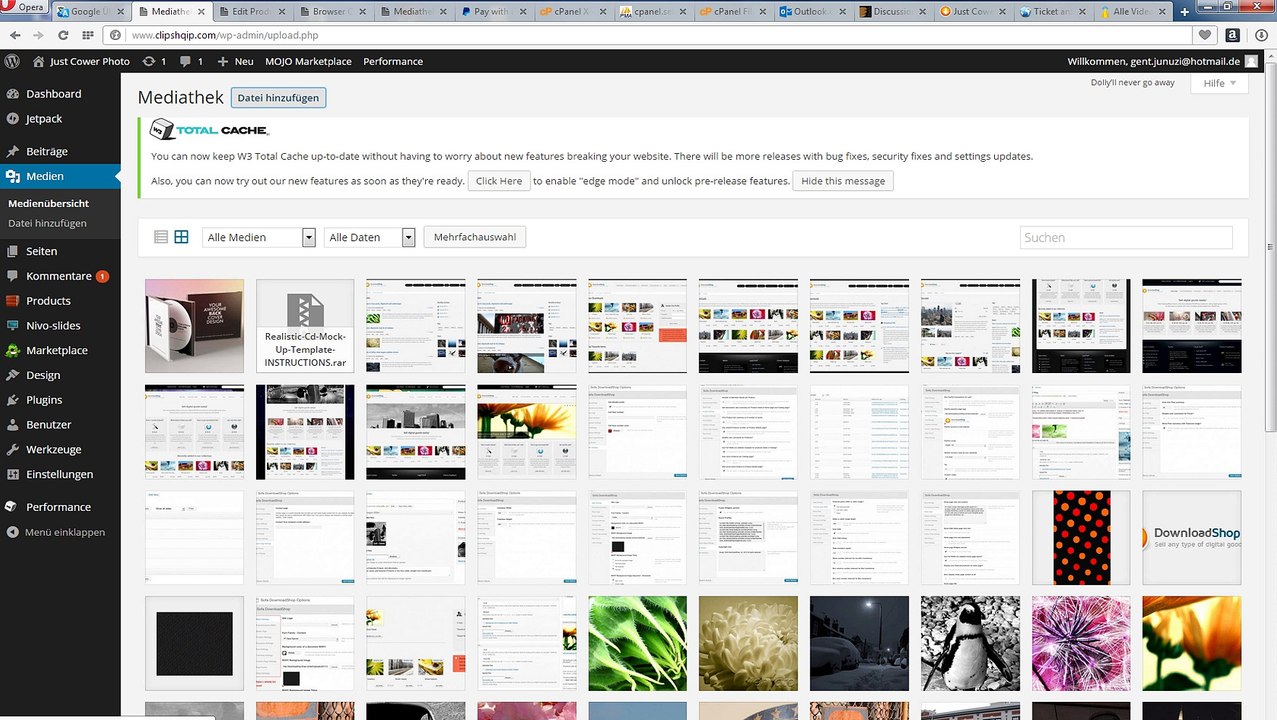Open the comments bubble in admin bar
This screenshot has height=720, width=1277.
(x=191, y=61)
